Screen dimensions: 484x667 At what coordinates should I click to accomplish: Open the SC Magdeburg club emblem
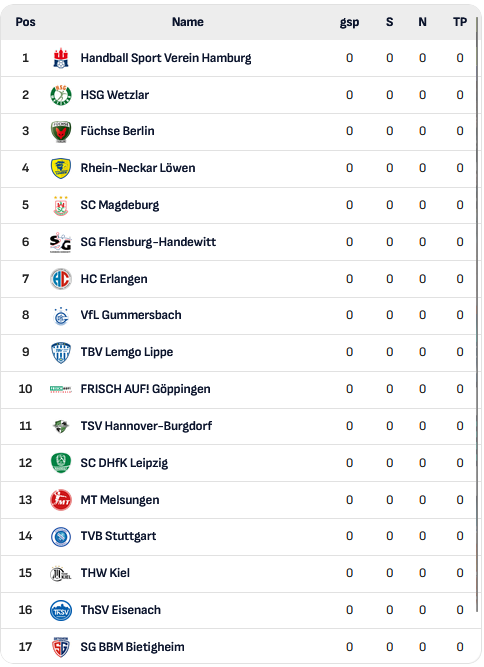(61, 205)
